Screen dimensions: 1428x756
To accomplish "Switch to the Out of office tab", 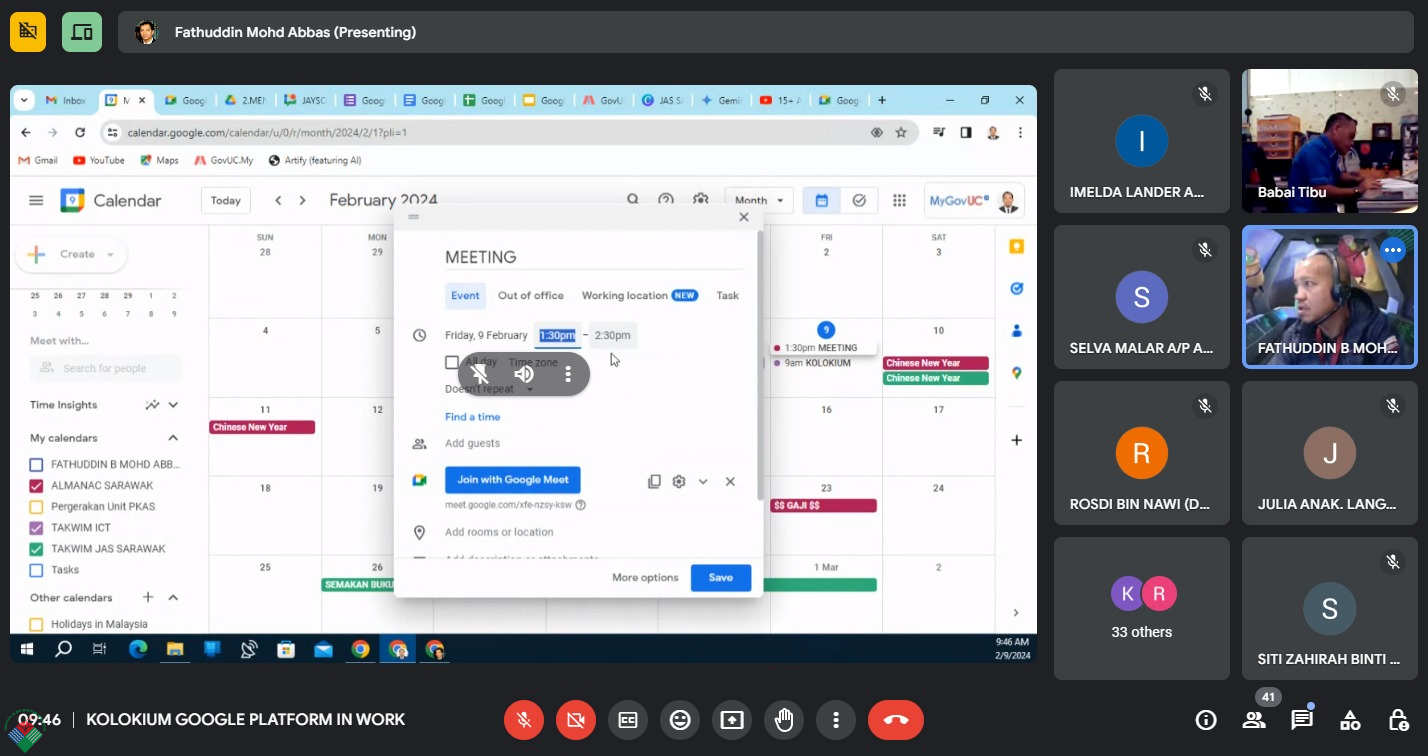I will (531, 295).
